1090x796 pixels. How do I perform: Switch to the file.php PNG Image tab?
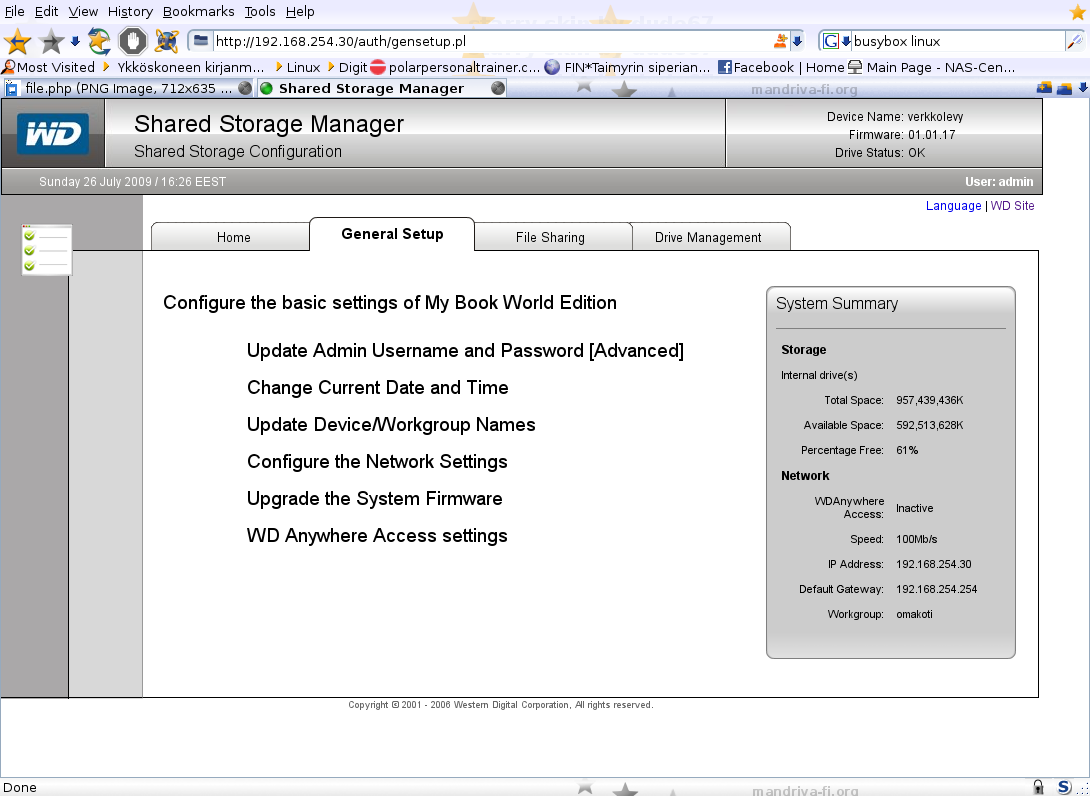[129, 88]
